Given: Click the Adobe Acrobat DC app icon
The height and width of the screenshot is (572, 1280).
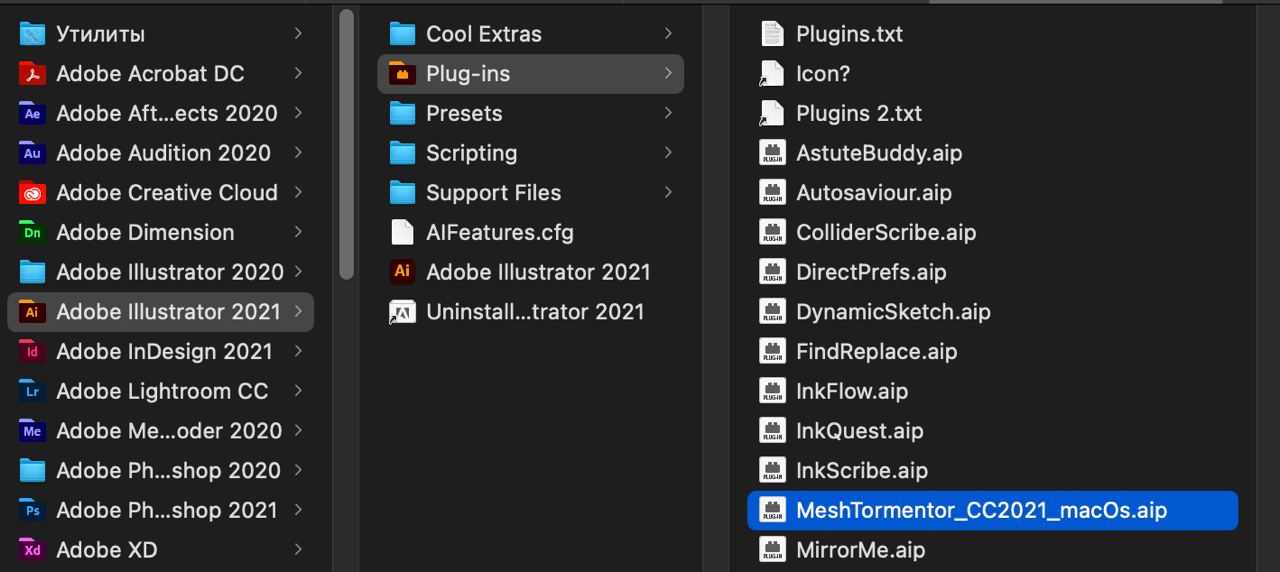Looking at the screenshot, I should coord(33,74).
